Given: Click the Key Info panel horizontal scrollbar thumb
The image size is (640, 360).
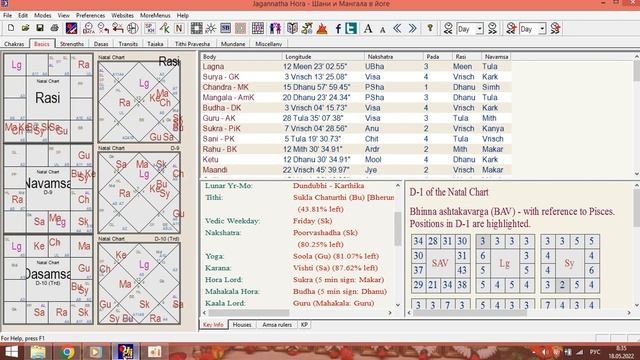Looking at the screenshot, I should coord(248,313).
